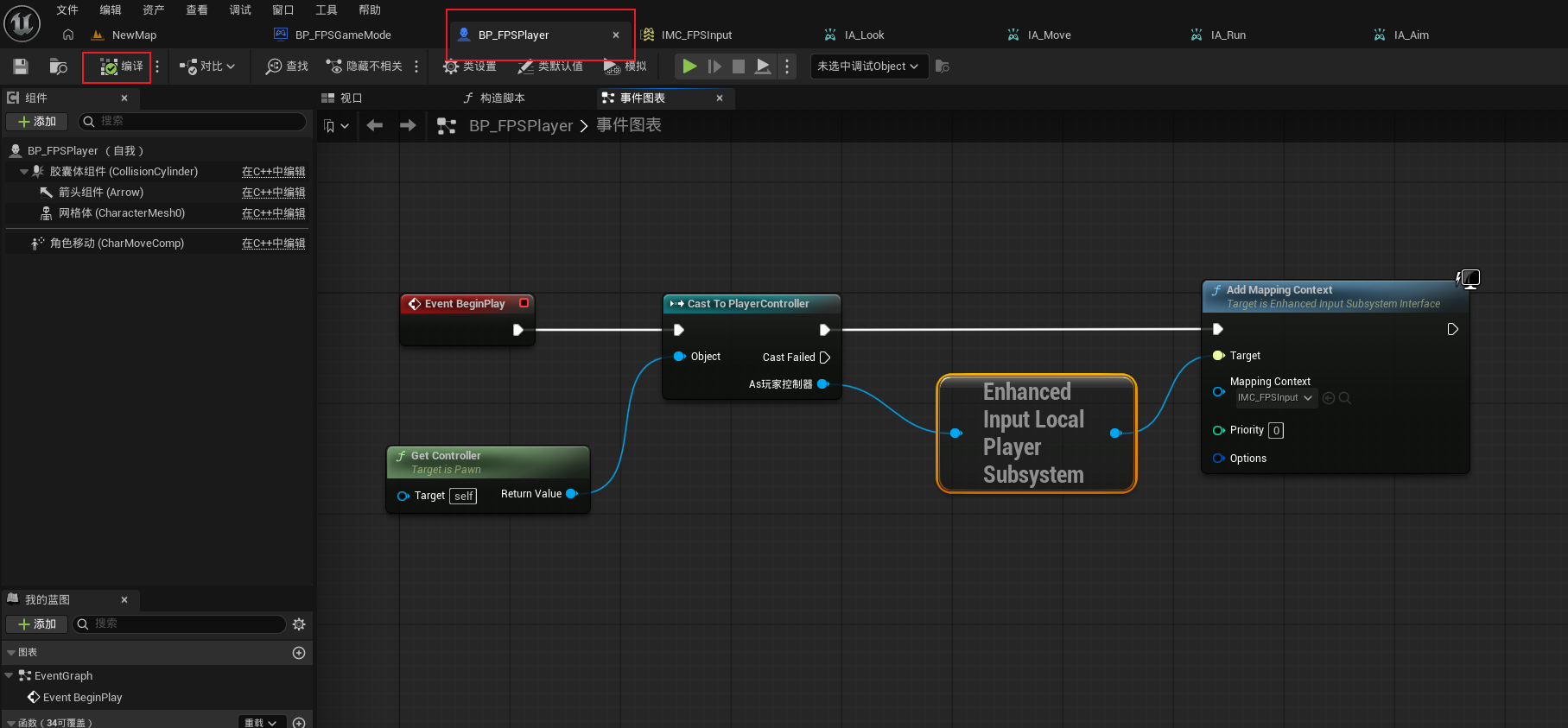Click the red delegate pin on Event BeginPlay
Screen dimensions: 1568x728
[x=524, y=303]
